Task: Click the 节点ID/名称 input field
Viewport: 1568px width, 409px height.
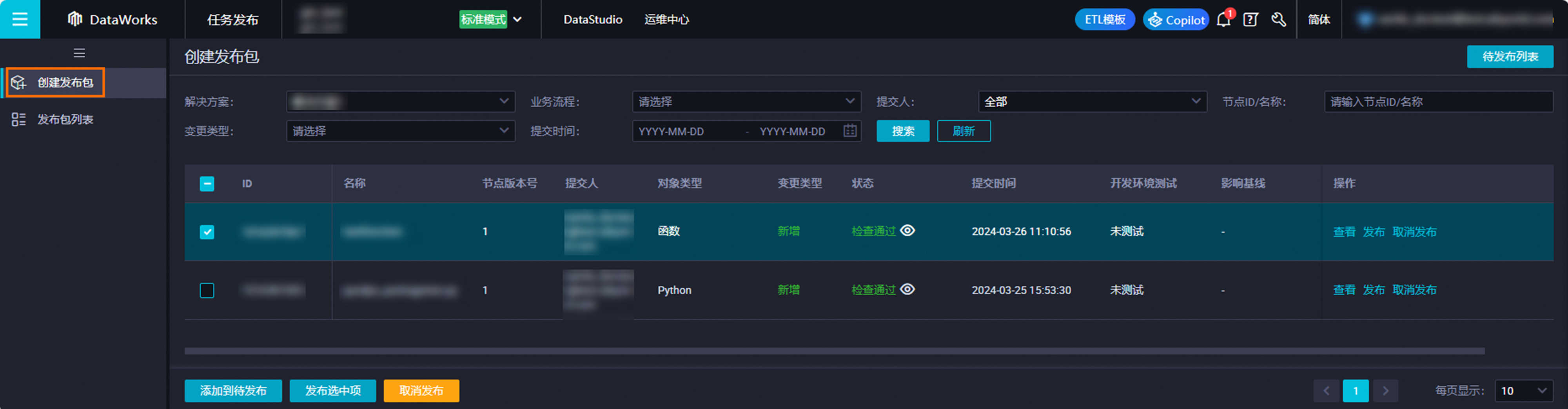Action: tap(1438, 101)
